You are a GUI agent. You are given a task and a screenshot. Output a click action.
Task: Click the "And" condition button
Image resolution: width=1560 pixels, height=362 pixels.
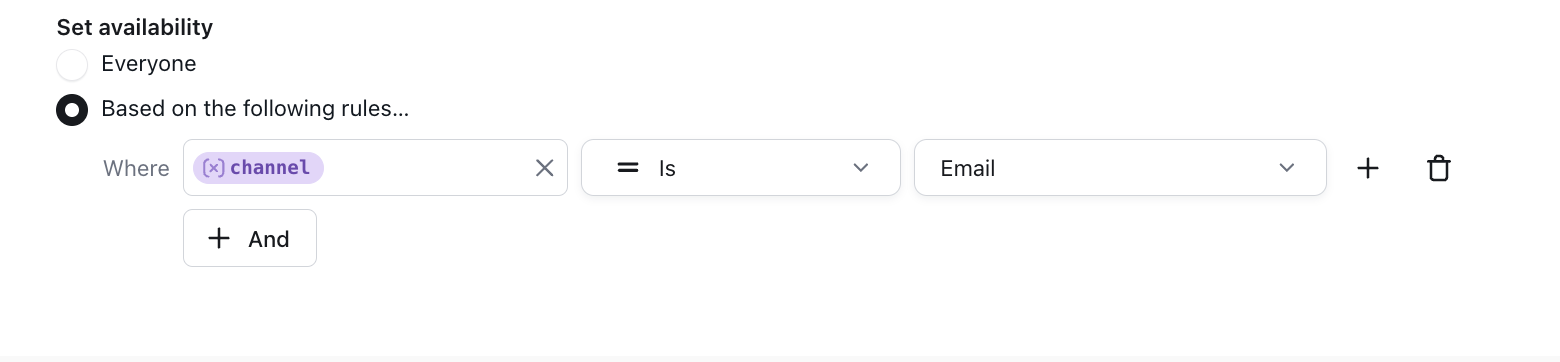pyautogui.click(x=250, y=238)
